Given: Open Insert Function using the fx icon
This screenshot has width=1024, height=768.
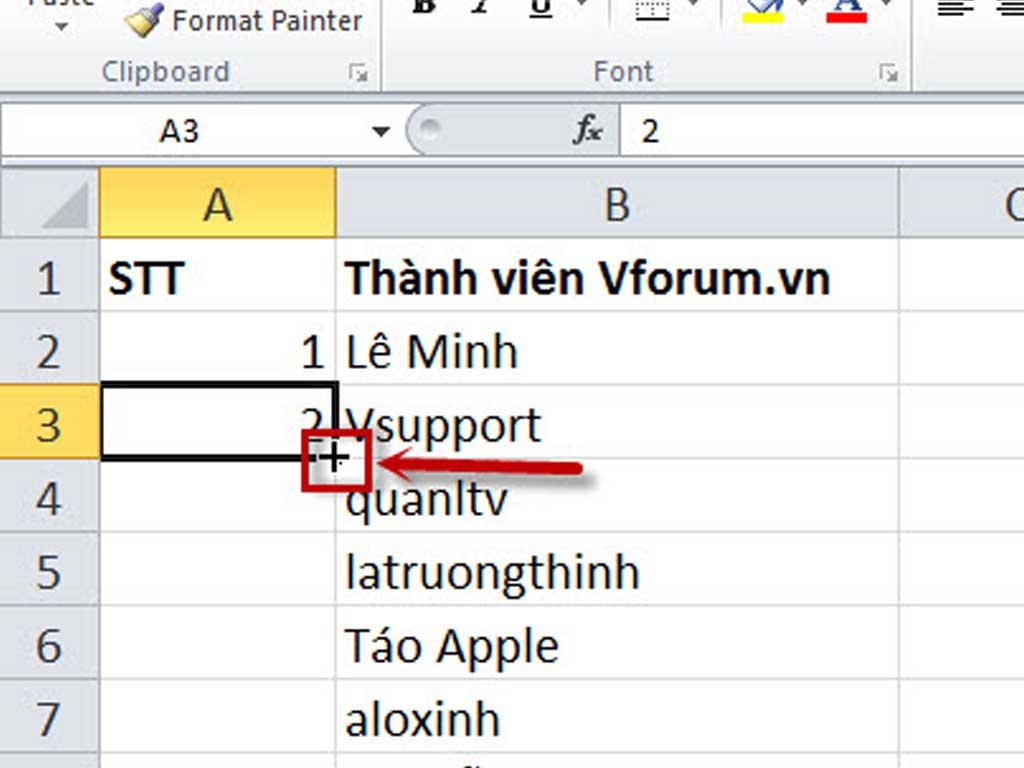Looking at the screenshot, I should (590, 130).
